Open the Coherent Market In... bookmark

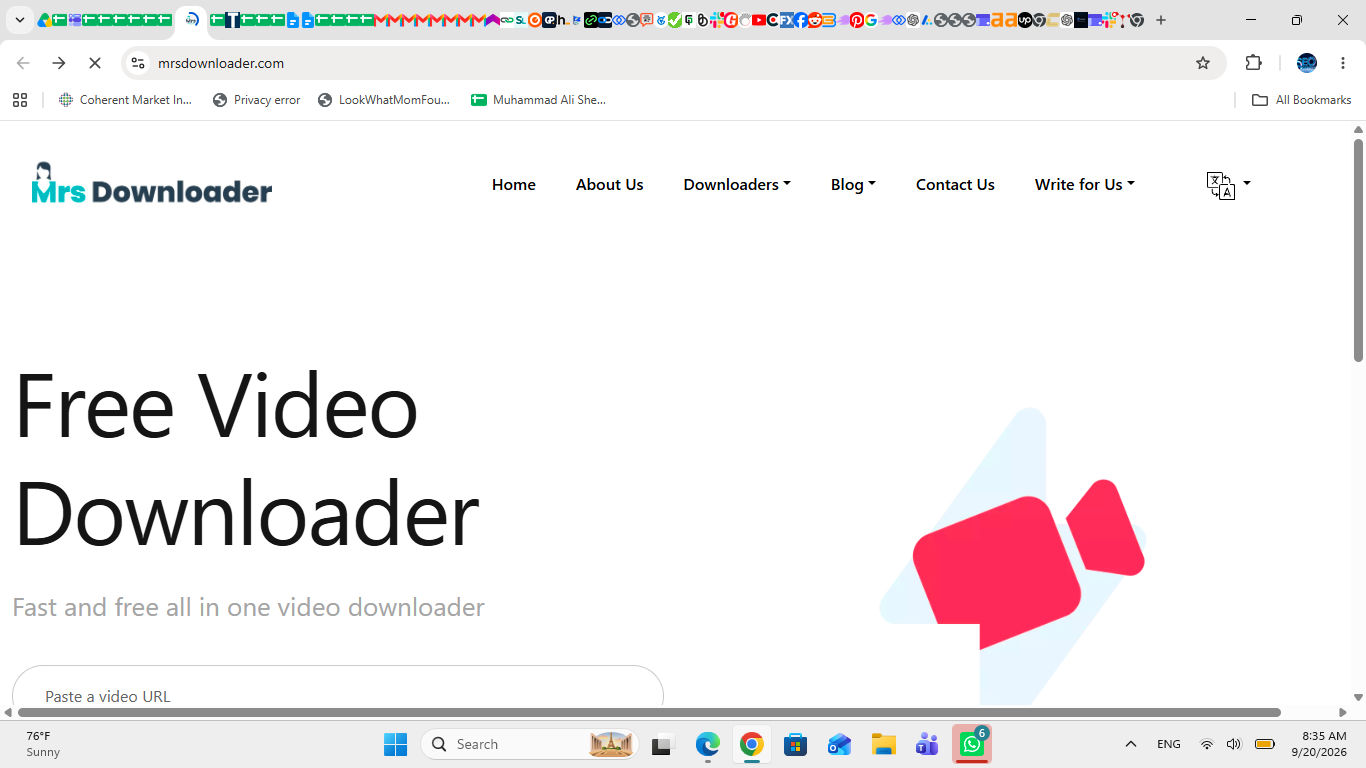(126, 100)
